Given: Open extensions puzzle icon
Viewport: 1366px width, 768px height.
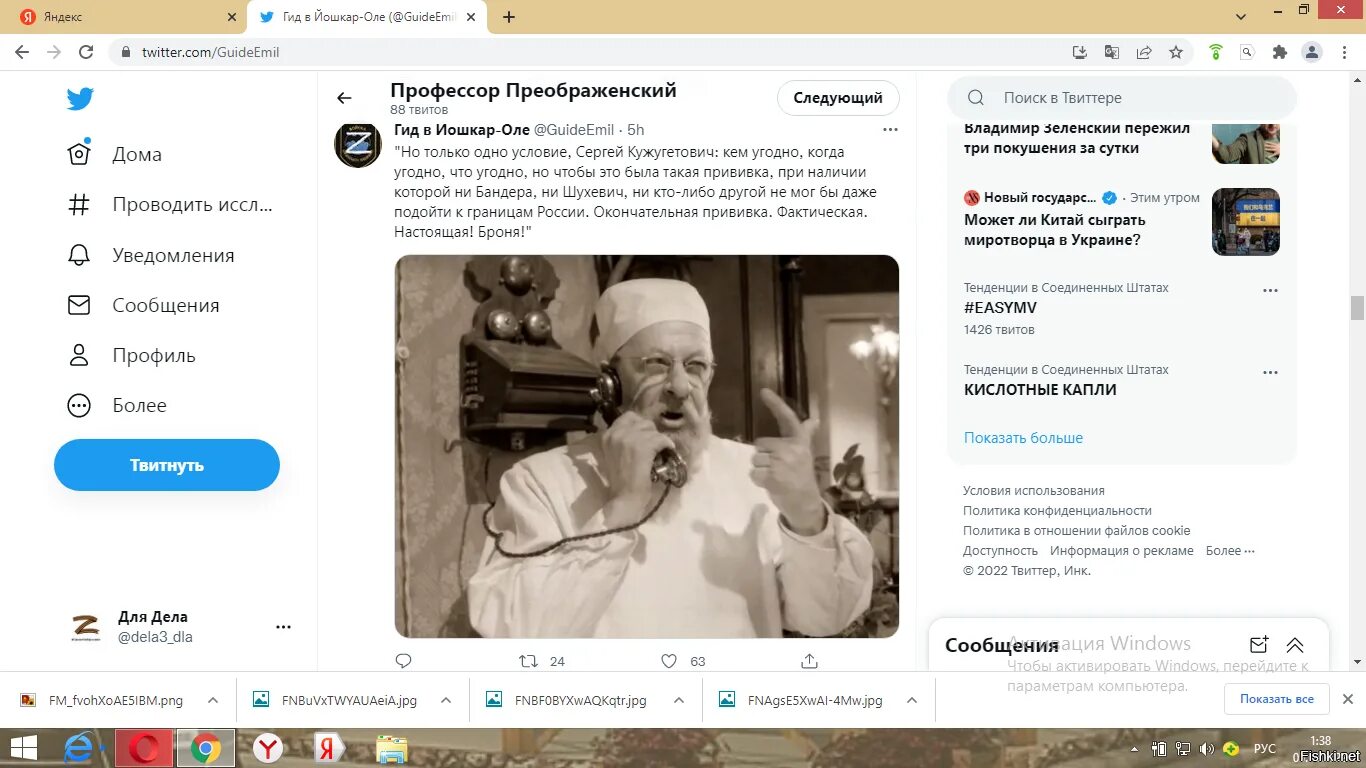Looking at the screenshot, I should tap(1280, 52).
